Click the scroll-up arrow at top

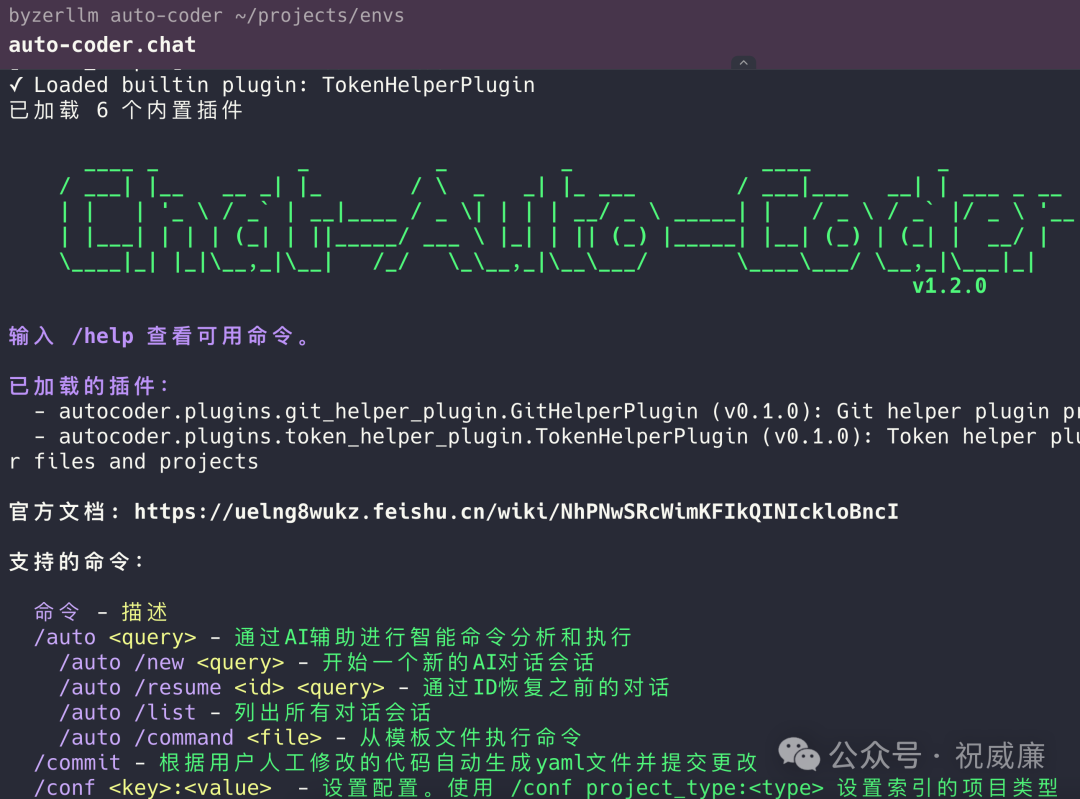click(744, 62)
